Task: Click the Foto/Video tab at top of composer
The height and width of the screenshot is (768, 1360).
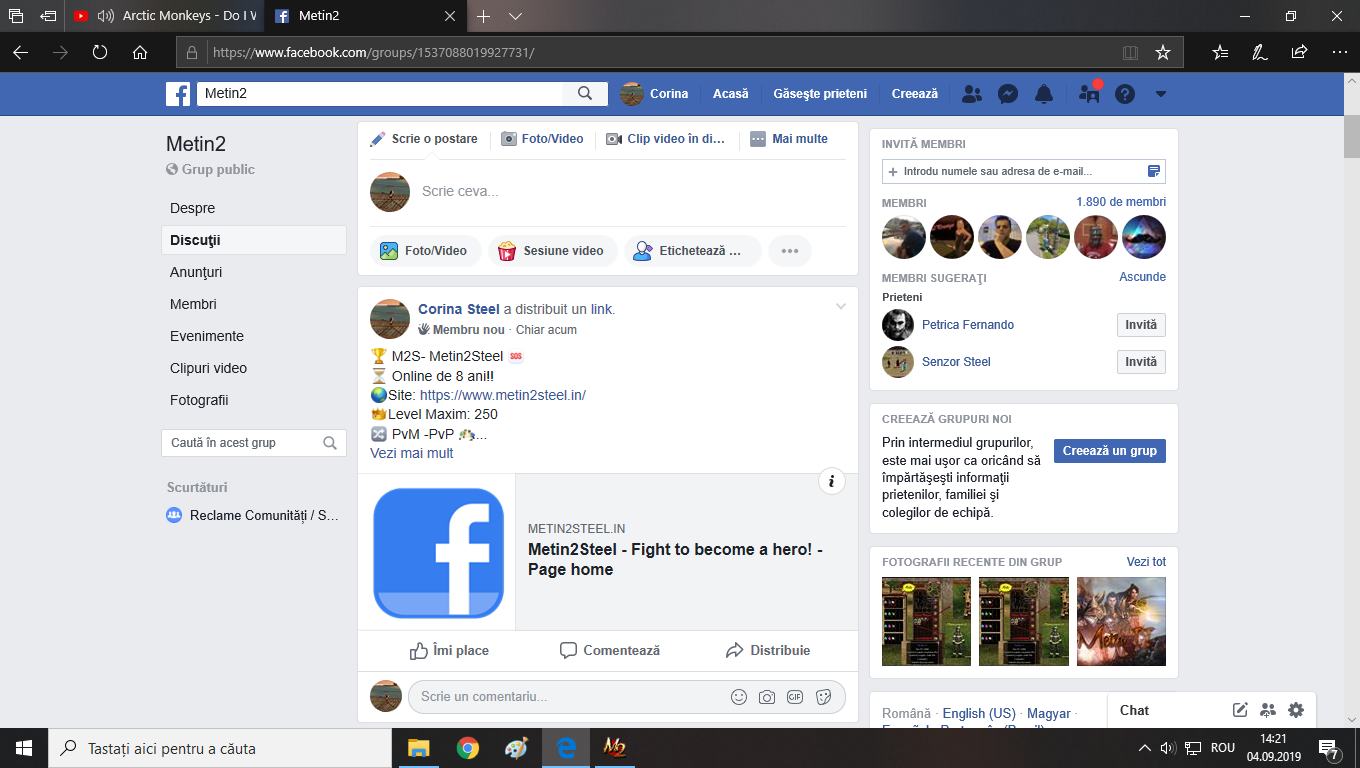Action: coord(542,139)
